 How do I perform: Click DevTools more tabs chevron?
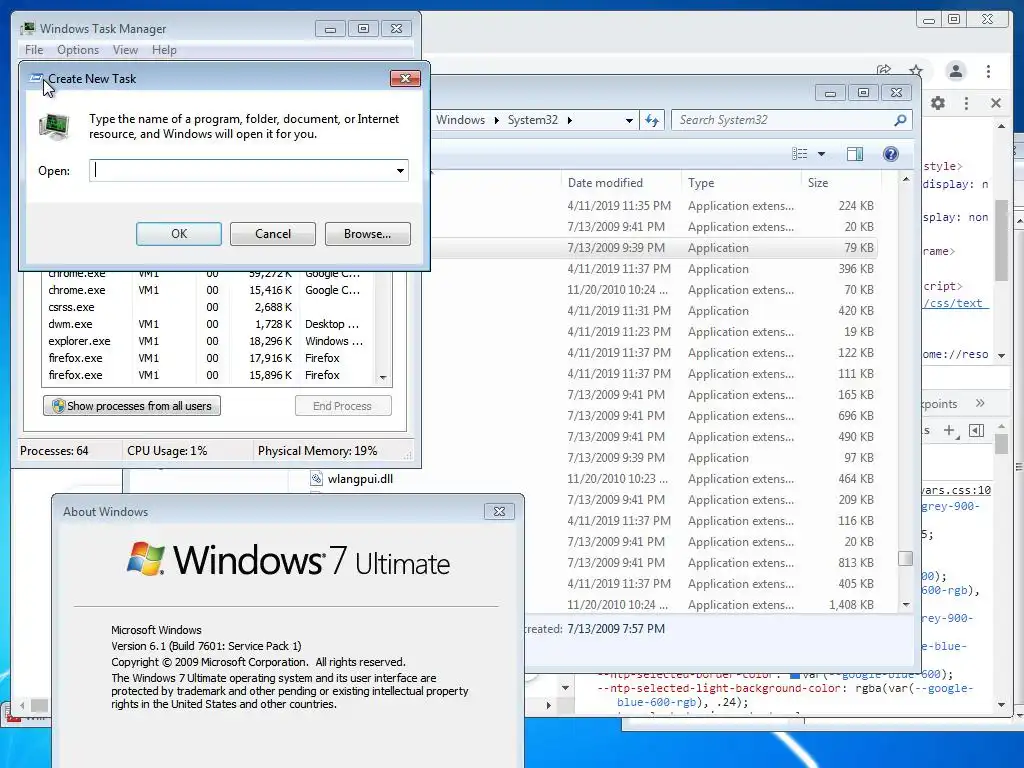tap(980, 404)
